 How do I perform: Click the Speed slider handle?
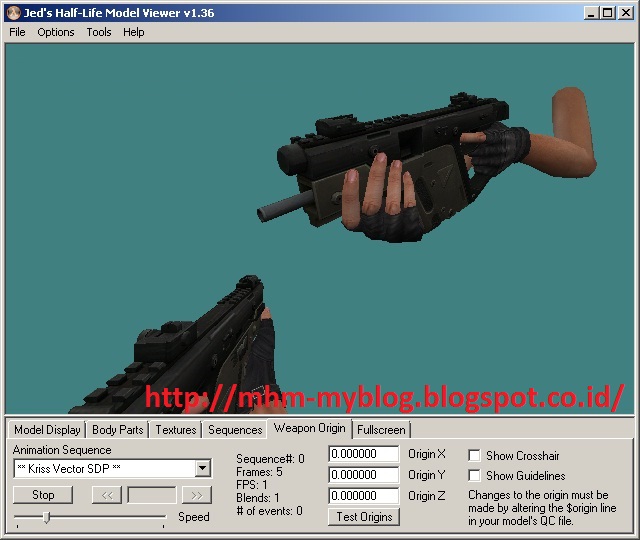(x=47, y=517)
